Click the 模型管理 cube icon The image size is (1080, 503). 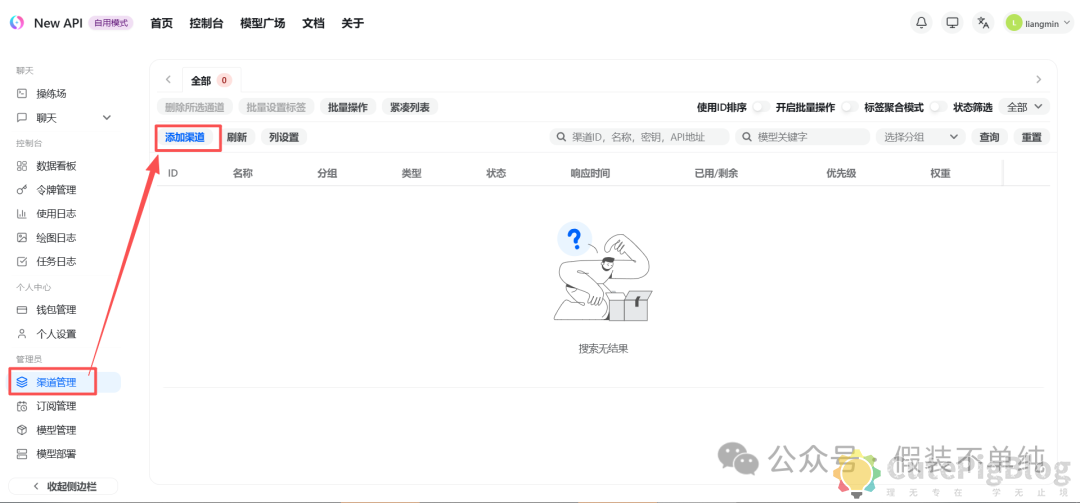(22, 430)
